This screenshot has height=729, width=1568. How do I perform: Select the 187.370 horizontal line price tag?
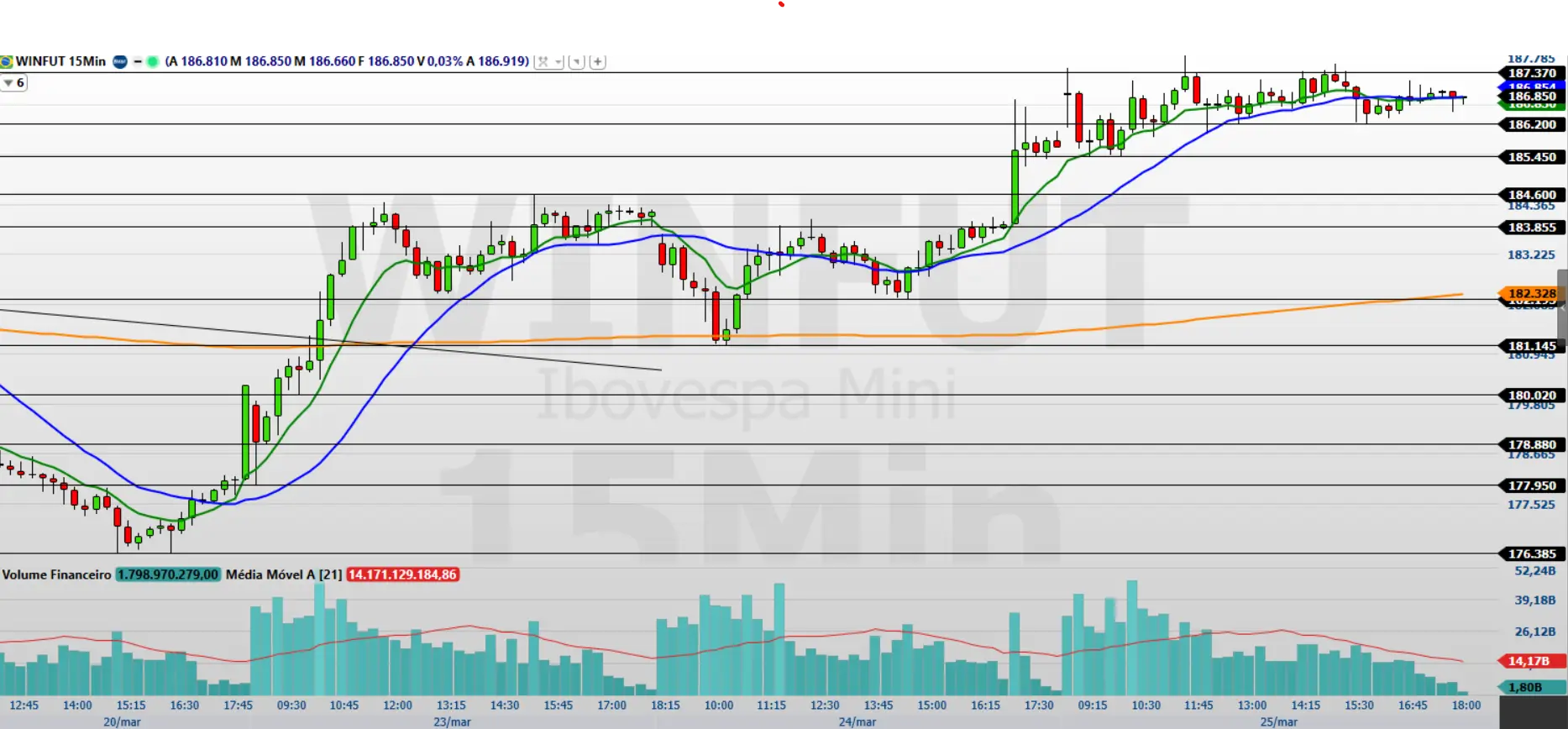[1531, 73]
